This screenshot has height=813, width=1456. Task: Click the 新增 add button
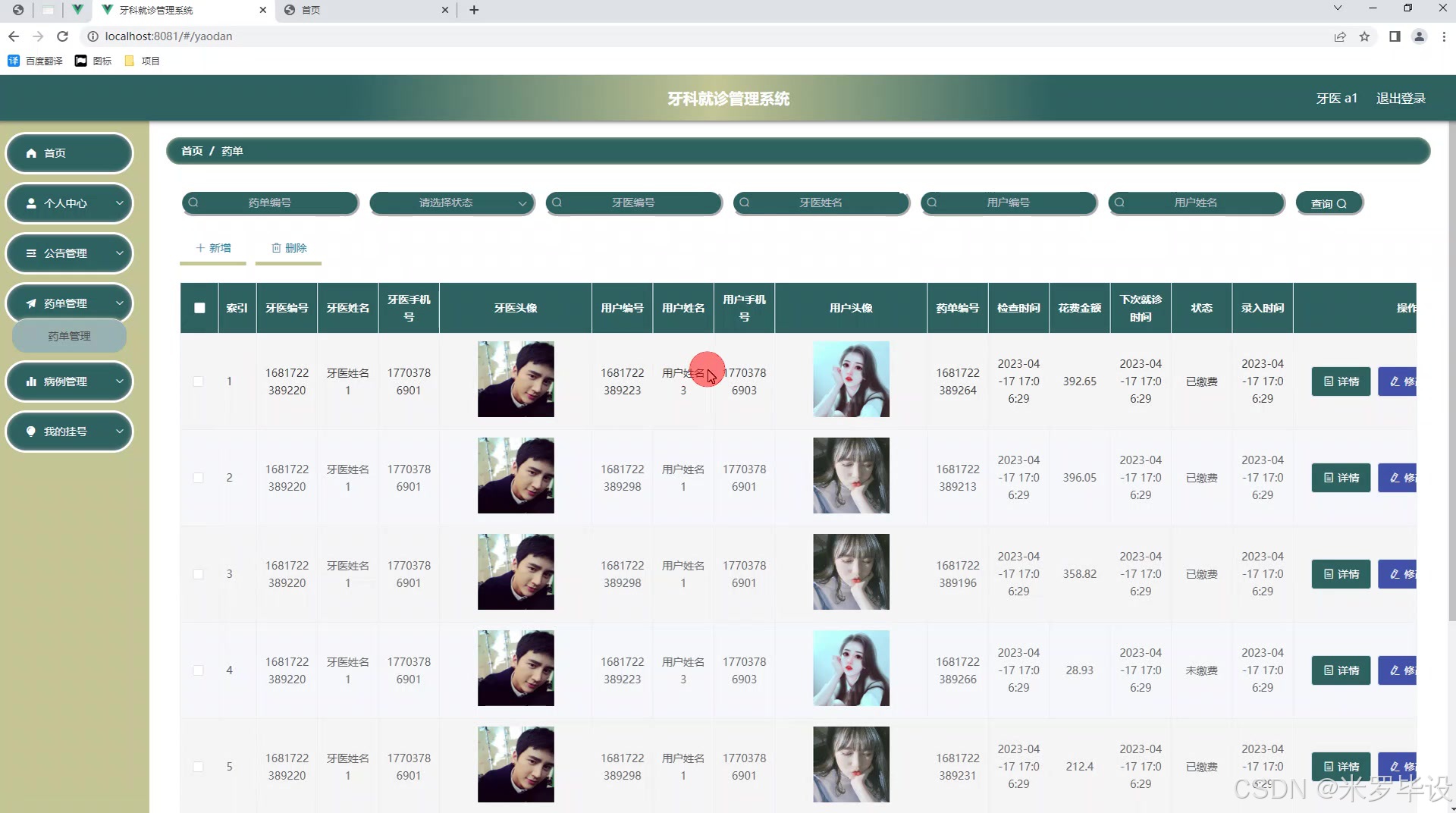pyautogui.click(x=213, y=248)
